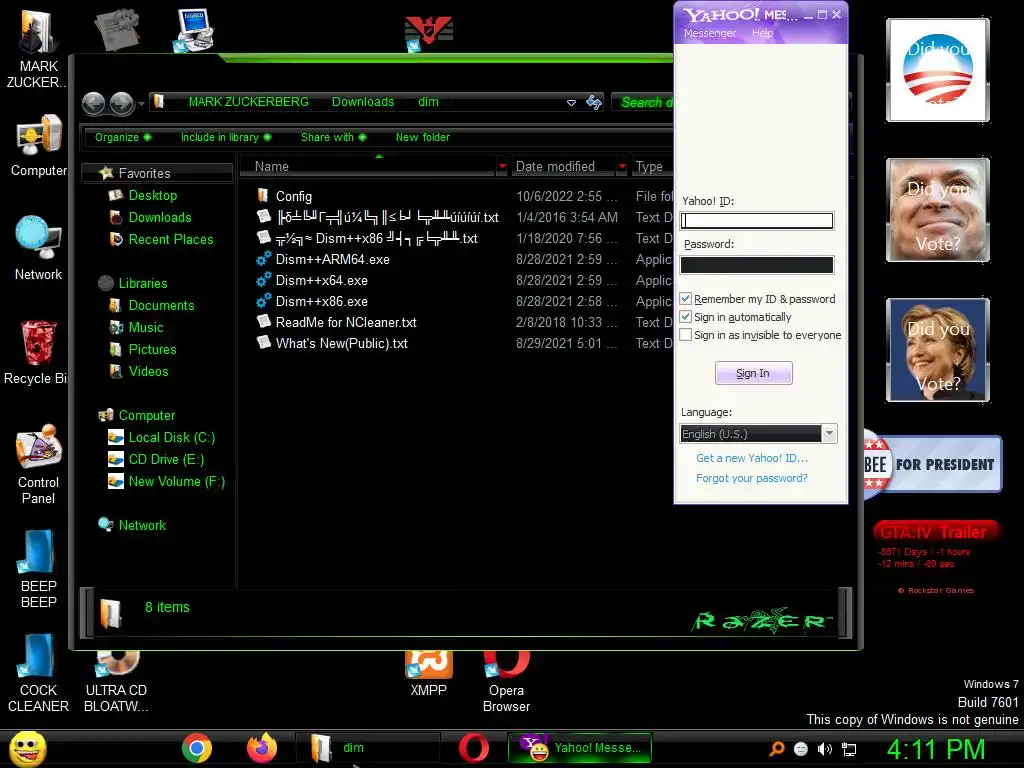Open the Computer desktop icon

click(x=38, y=145)
